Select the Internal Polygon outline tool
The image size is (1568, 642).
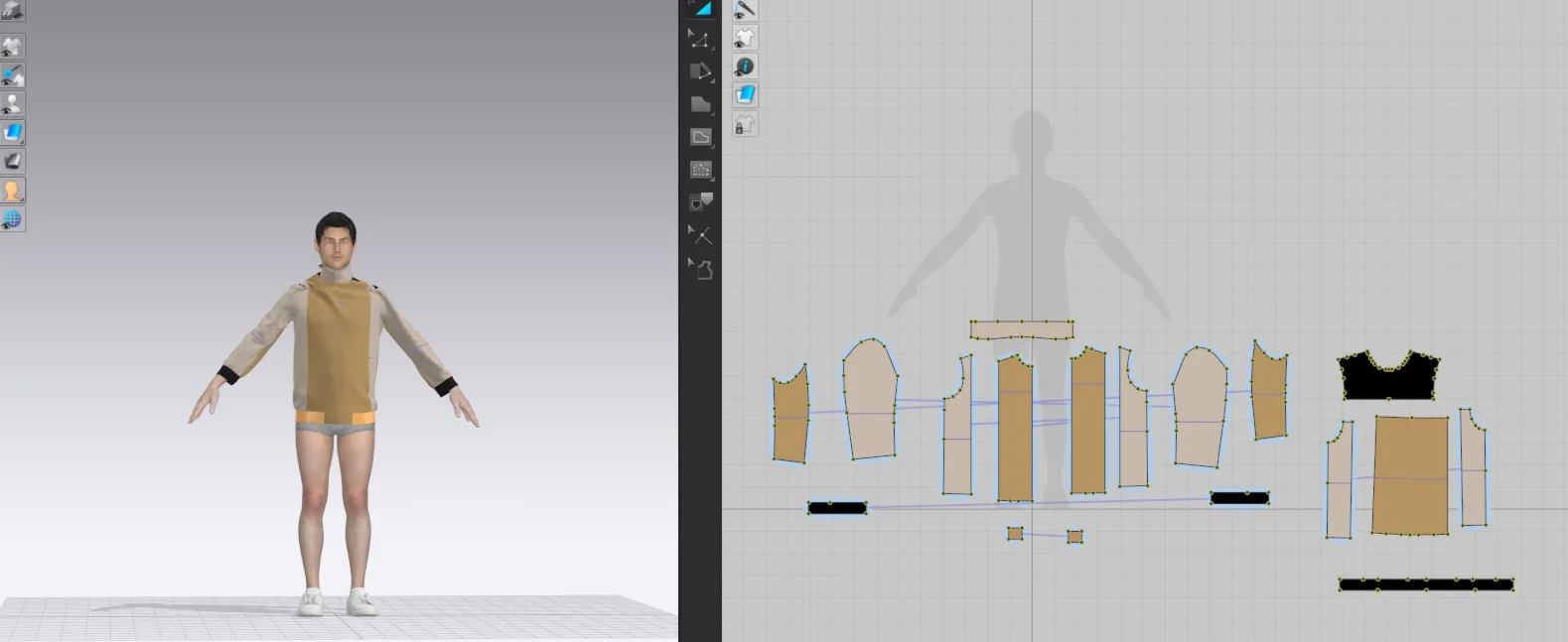(700, 137)
